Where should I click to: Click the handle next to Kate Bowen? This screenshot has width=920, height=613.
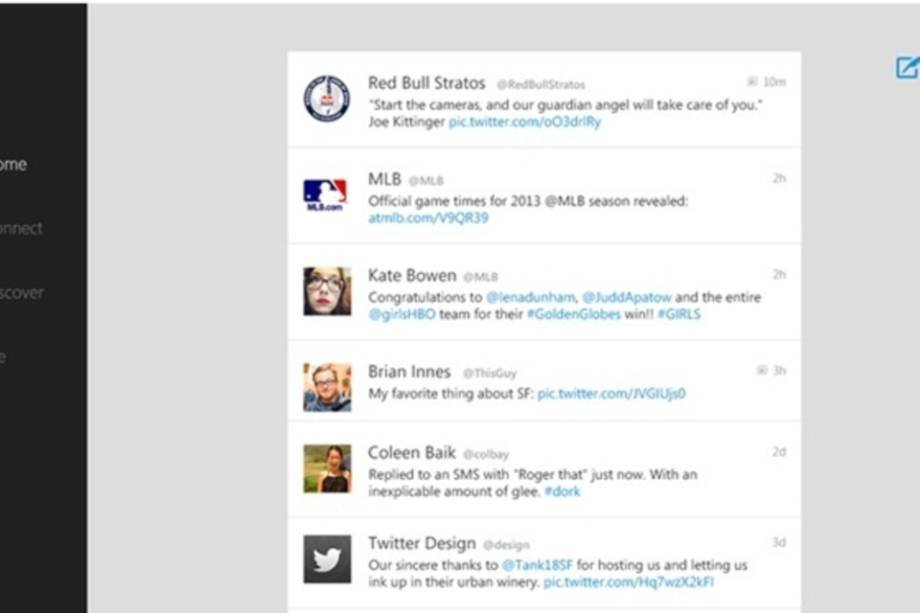(481, 277)
